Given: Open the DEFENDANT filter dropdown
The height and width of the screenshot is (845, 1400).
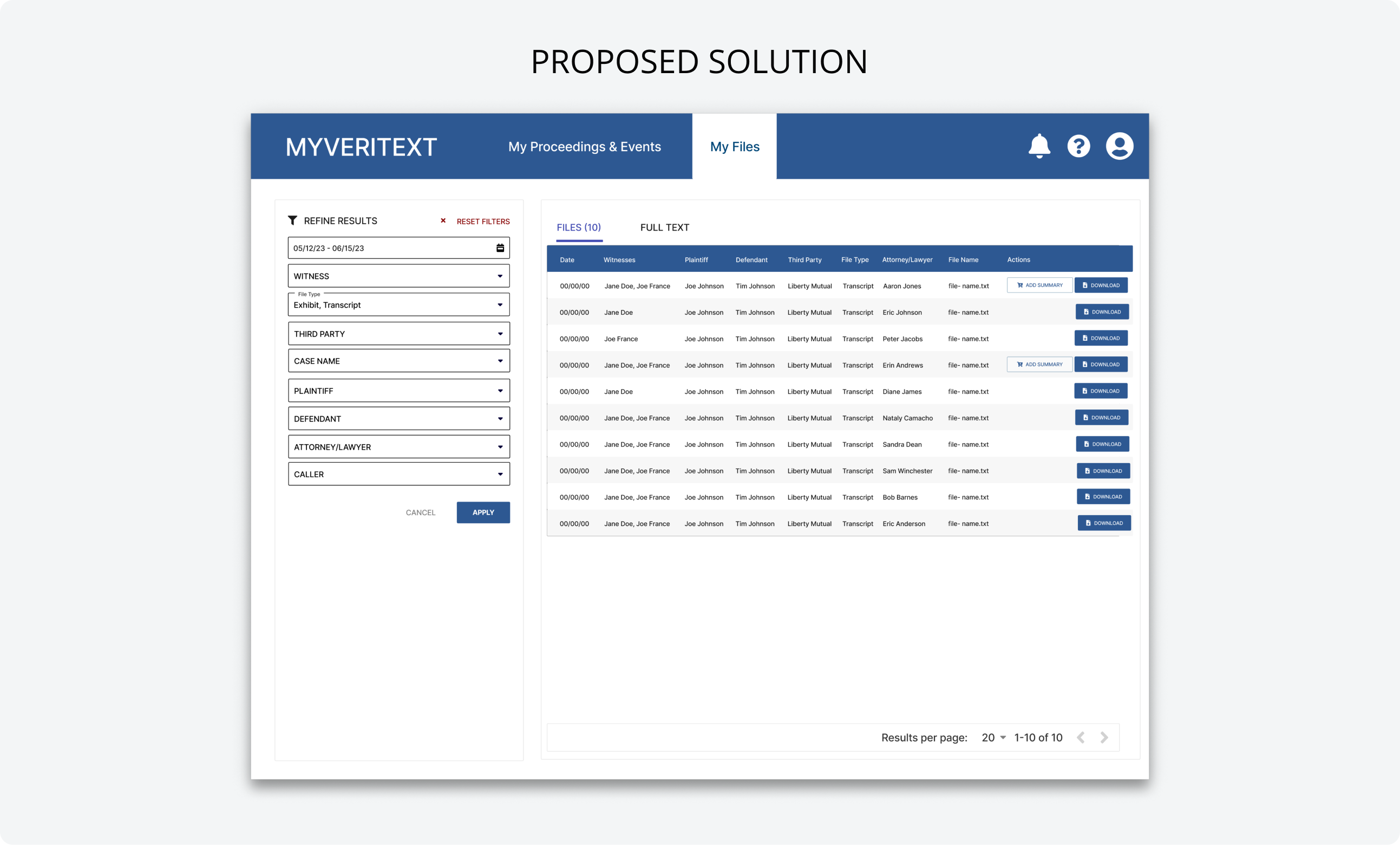Looking at the screenshot, I should pyautogui.click(x=399, y=419).
